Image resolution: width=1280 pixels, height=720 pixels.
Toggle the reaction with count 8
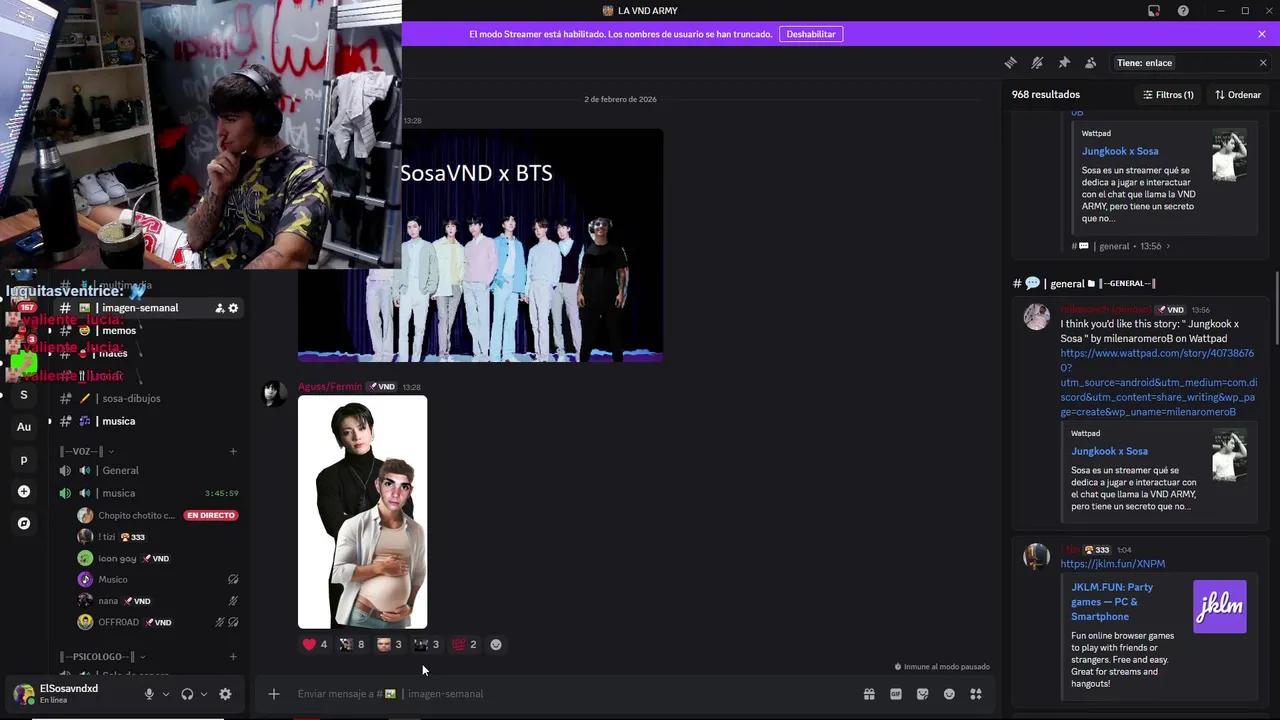(x=352, y=645)
